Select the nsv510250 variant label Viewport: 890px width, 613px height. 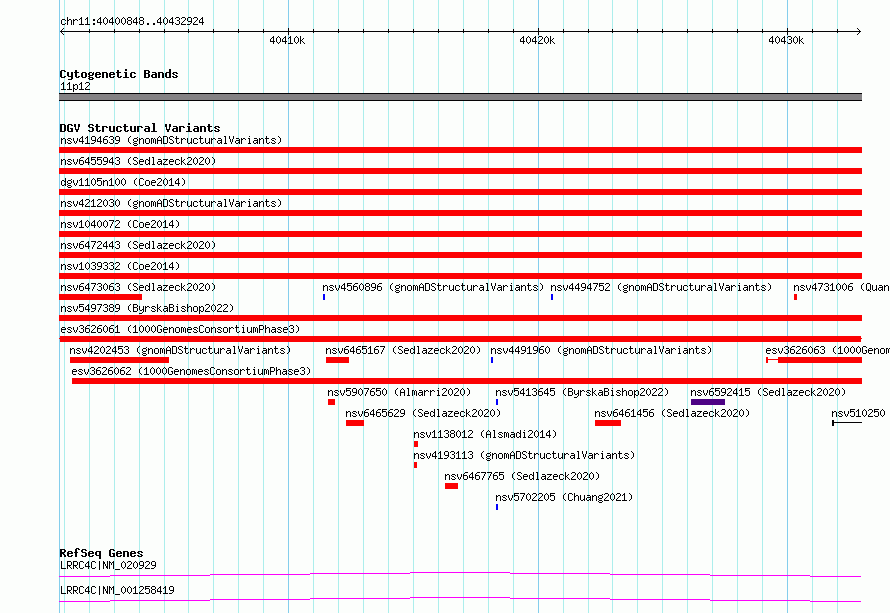858,413
